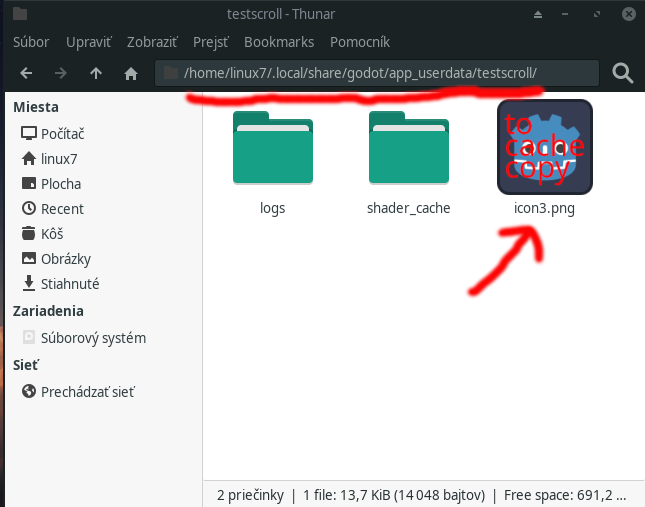This screenshot has height=507, width=645.
Task: Open the Pomocník menu
Action: [x=358, y=42]
